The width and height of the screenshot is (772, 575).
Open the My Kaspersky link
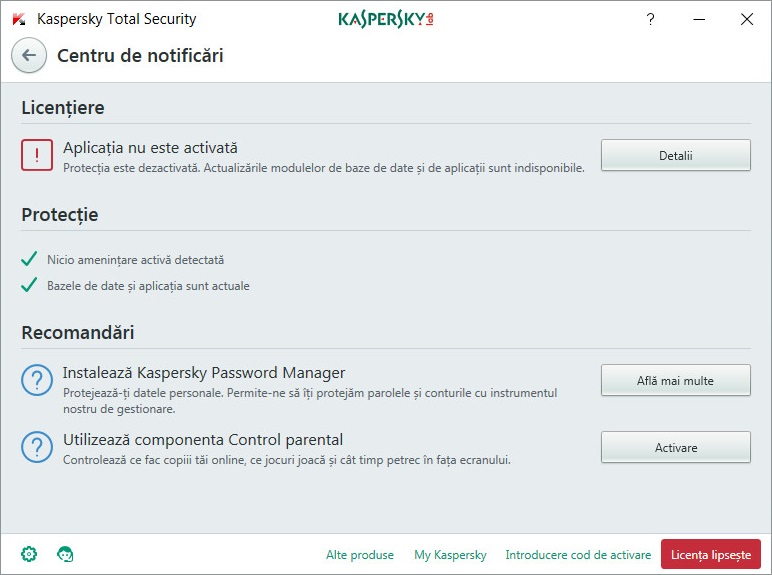pyautogui.click(x=450, y=555)
